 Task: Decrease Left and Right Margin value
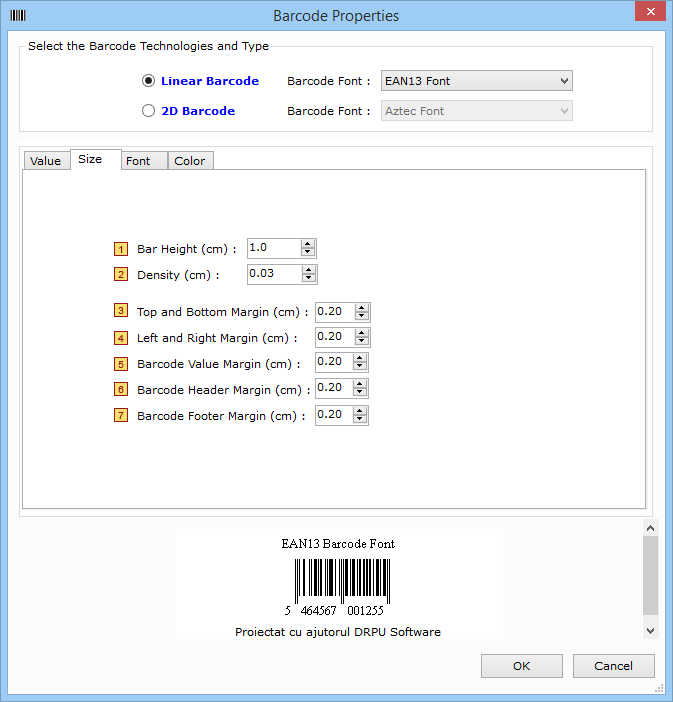362,341
